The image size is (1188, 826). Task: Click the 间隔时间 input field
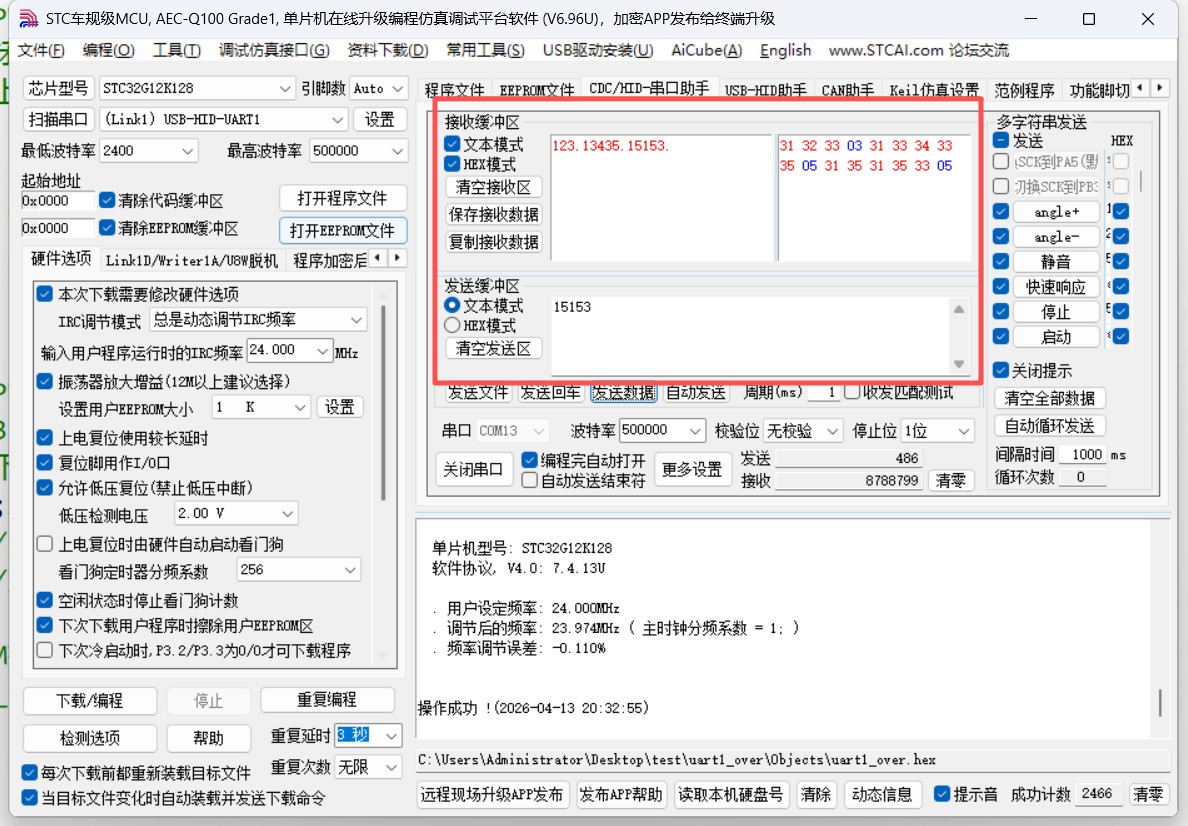click(1083, 454)
